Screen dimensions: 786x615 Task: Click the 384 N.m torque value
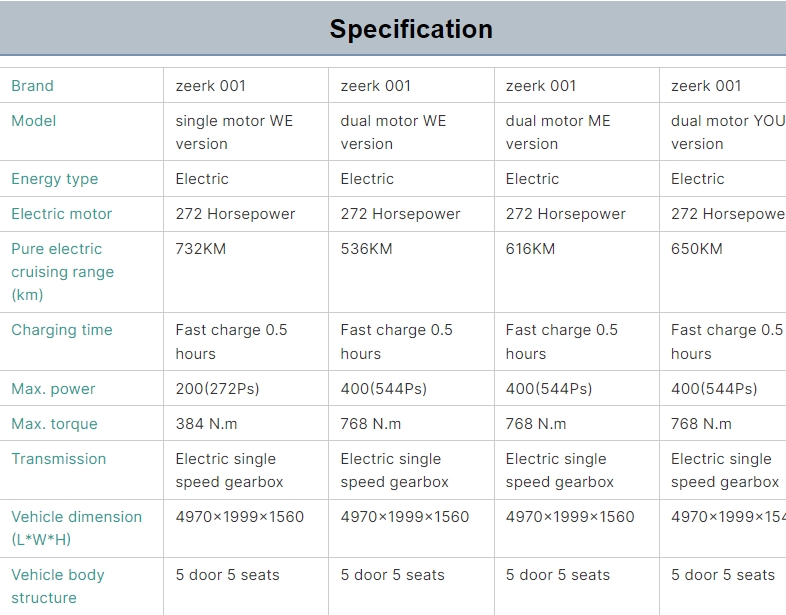(x=207, y=424)
